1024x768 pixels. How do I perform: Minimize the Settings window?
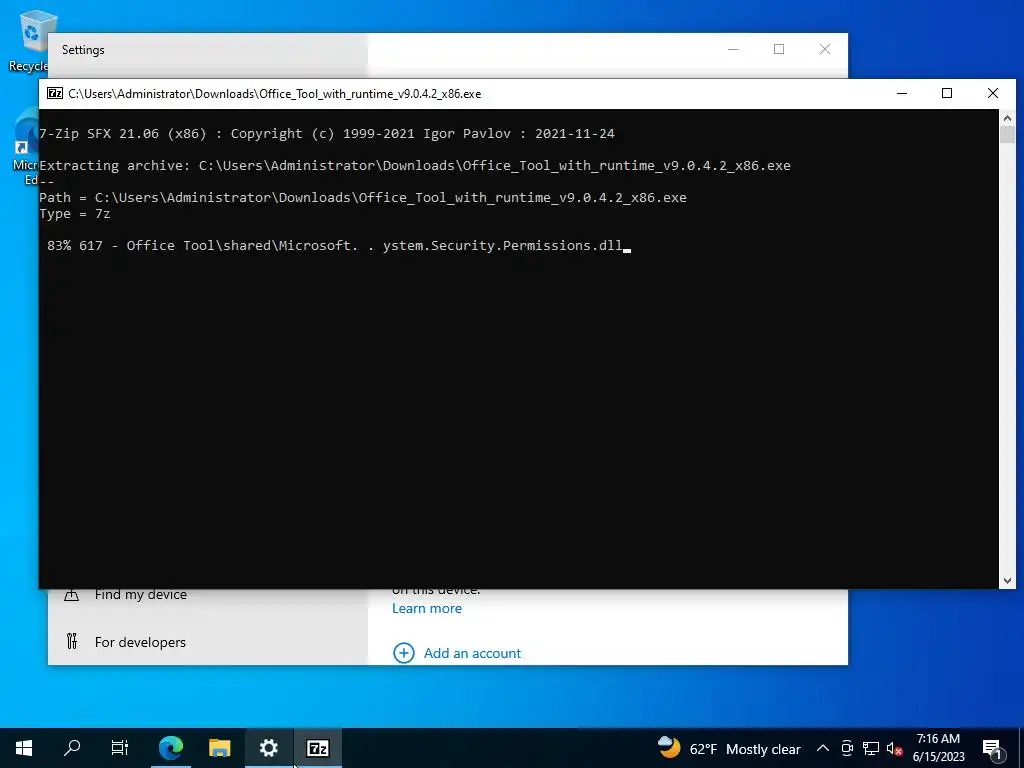point(733,50)
